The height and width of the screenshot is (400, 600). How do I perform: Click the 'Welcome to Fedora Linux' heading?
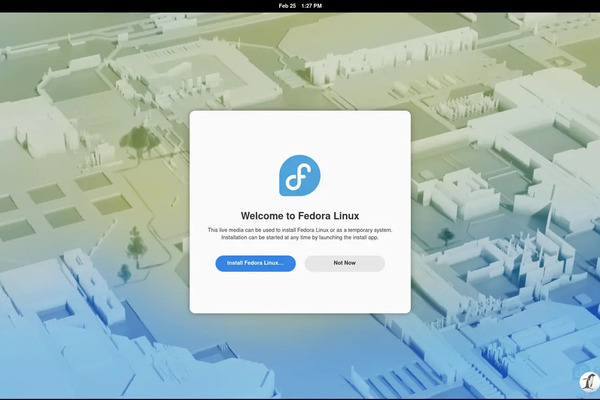point(300,215)
